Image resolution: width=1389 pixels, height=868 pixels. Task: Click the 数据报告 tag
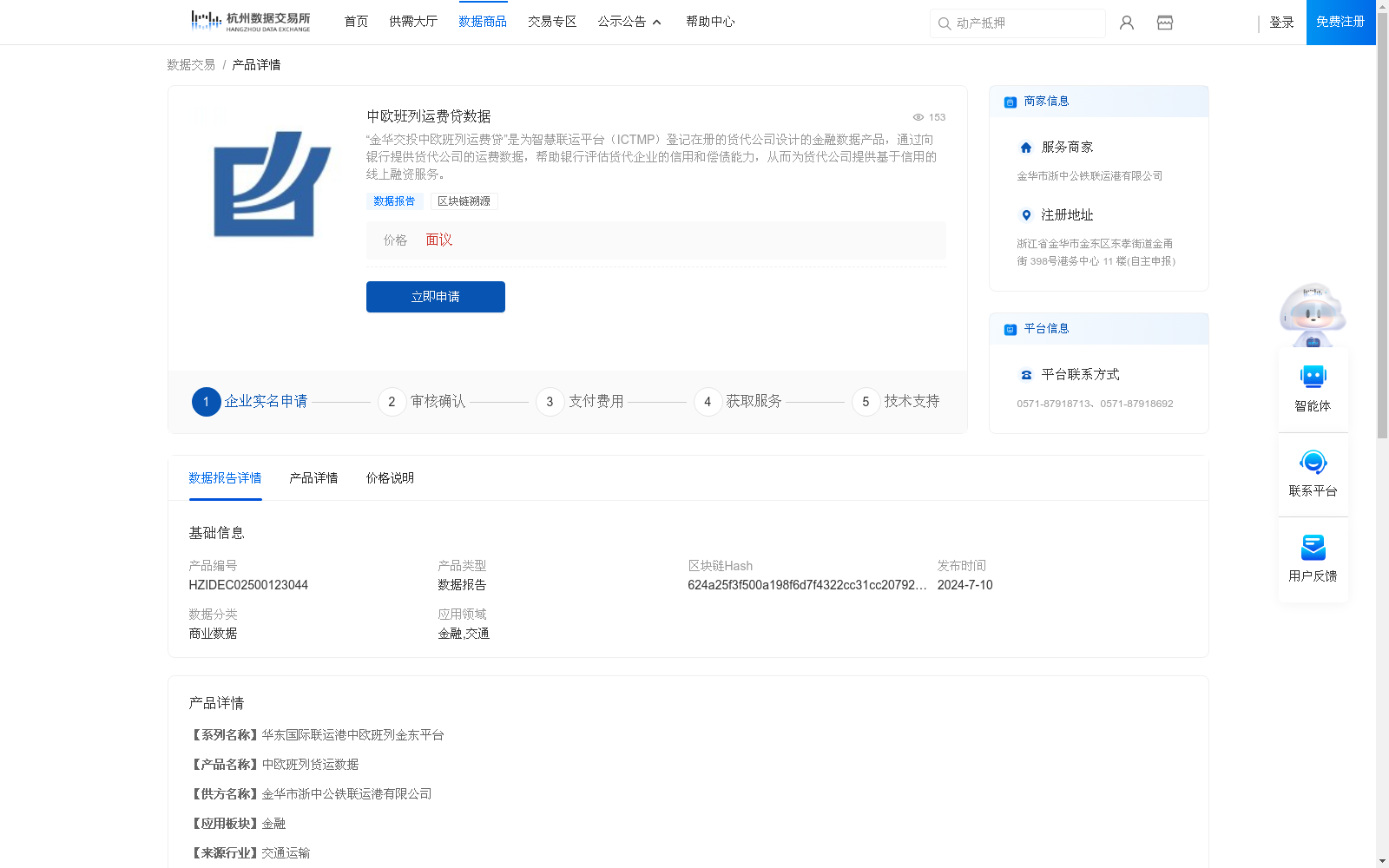click(394, 201)
